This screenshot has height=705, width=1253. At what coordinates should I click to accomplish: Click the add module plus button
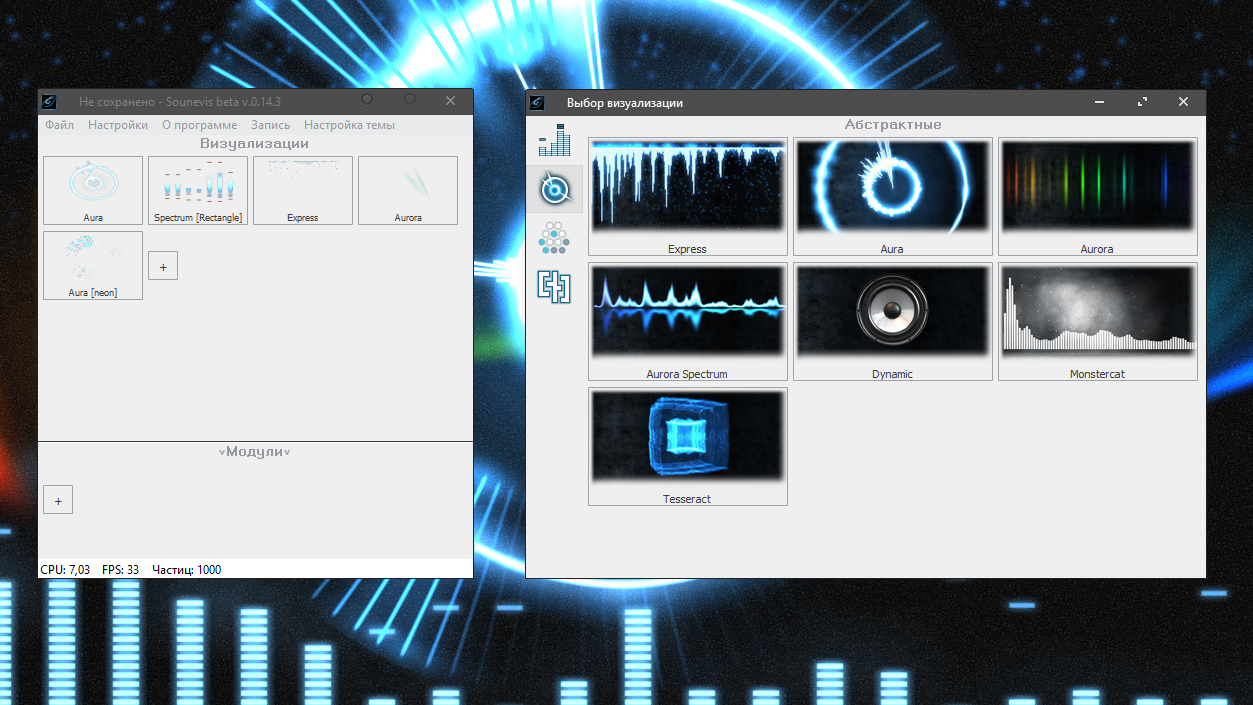[x=58, y=501]
